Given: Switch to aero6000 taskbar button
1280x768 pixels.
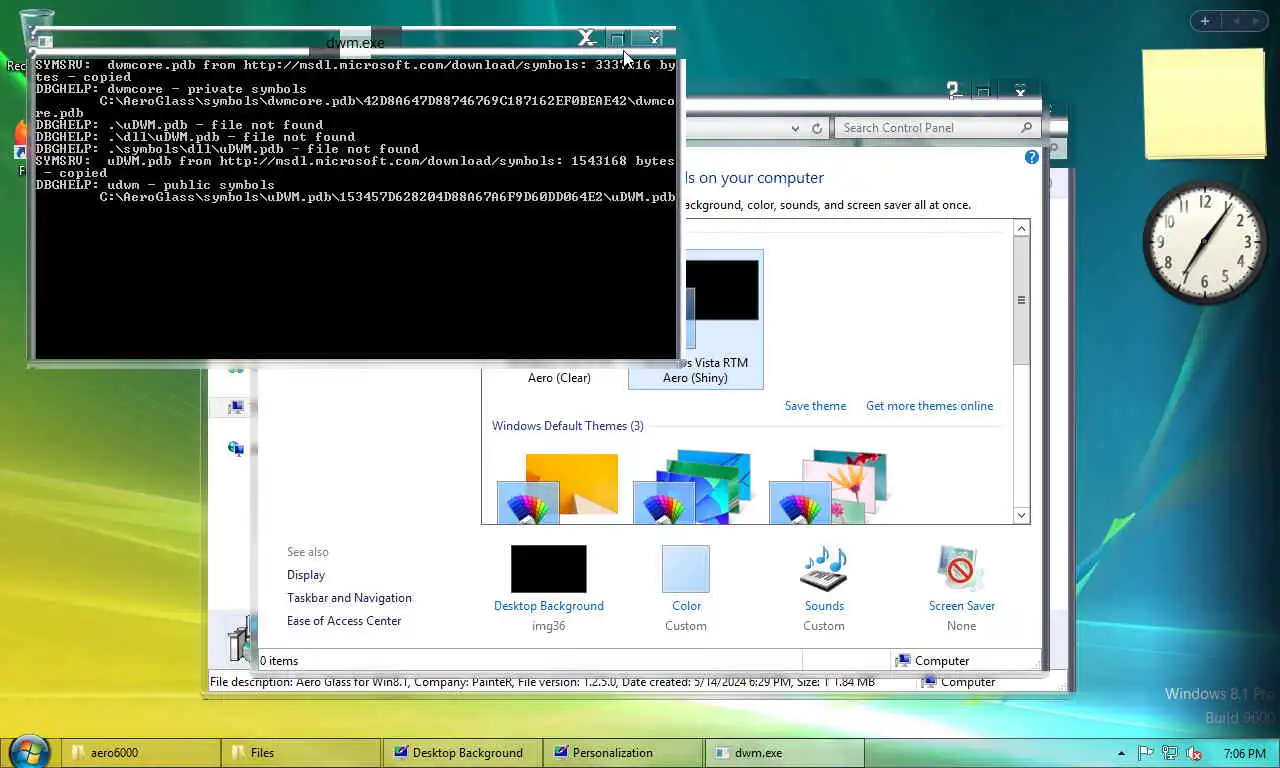Looking at the screenshot, I should (x=141, y=753).
